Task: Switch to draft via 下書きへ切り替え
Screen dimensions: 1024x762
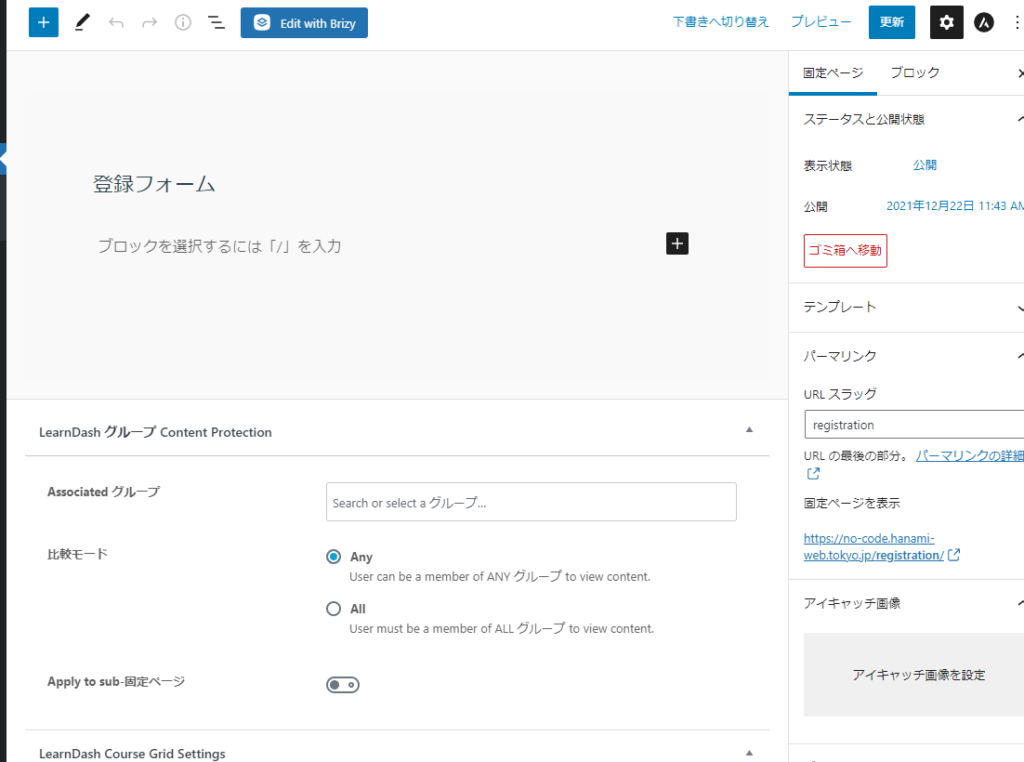Action: (720, 22)
